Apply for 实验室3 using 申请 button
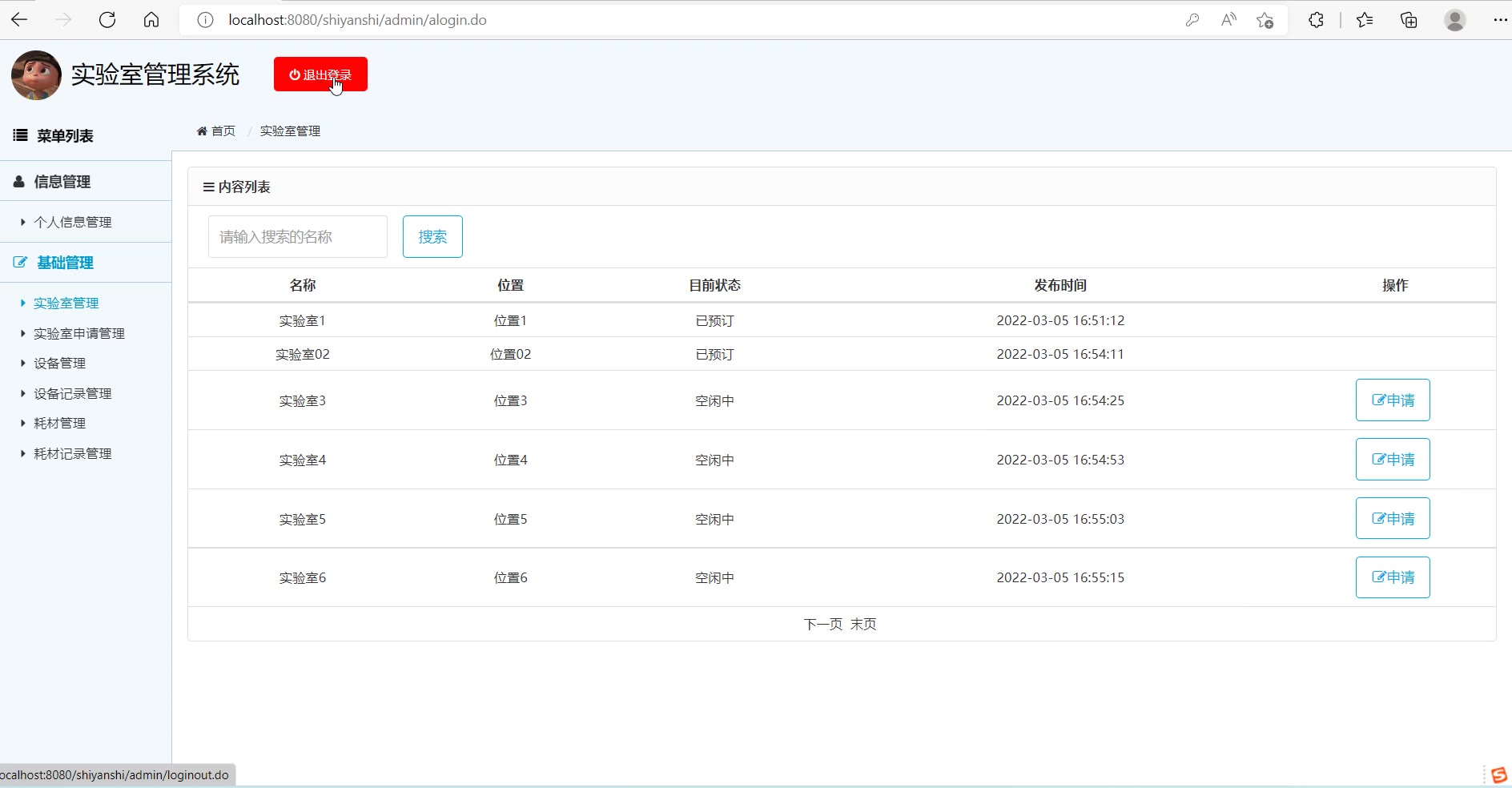Screen dimensions: 1512x788 coord(1392,400)
